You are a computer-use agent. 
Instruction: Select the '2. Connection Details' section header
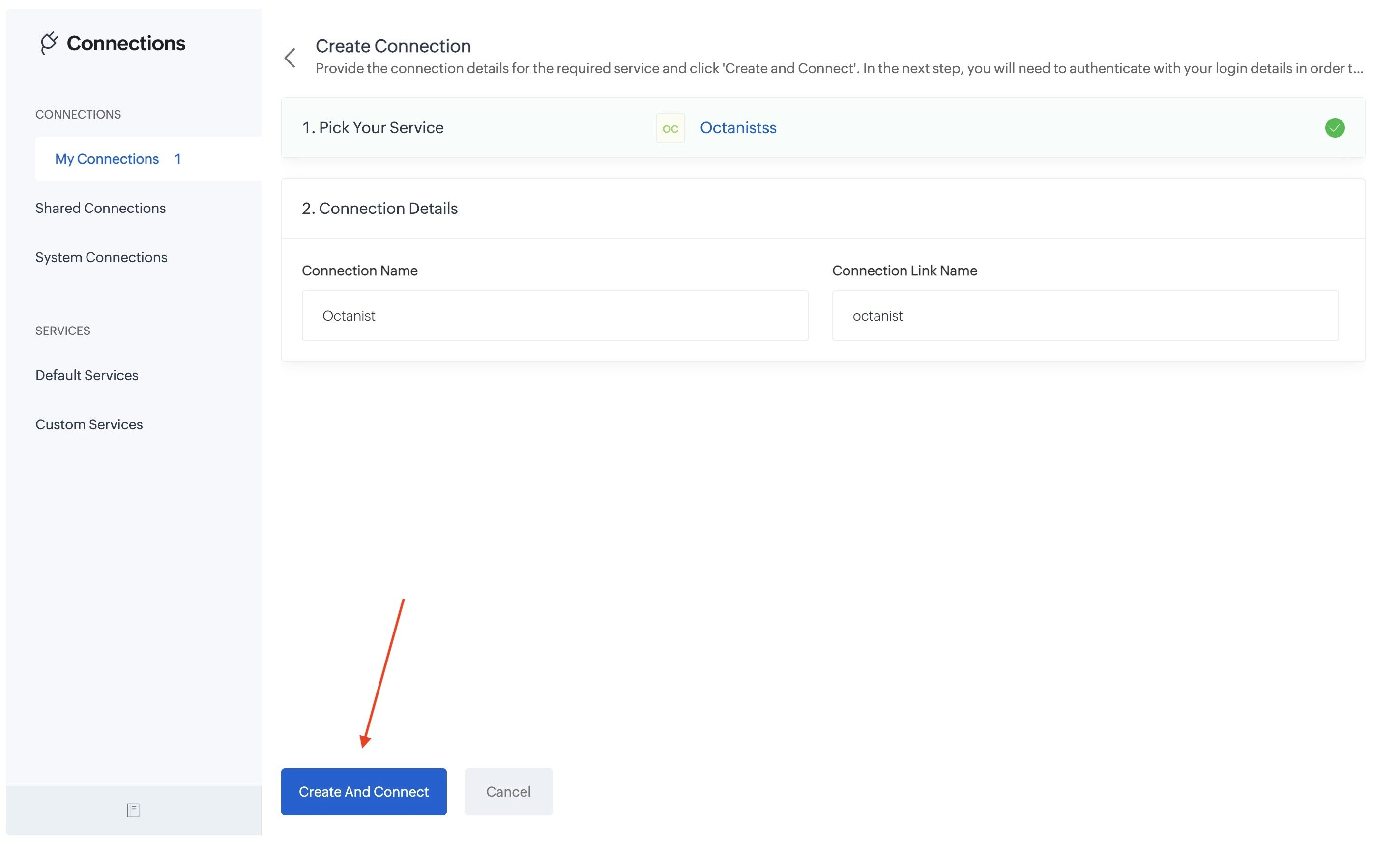[x=379, y=209]
